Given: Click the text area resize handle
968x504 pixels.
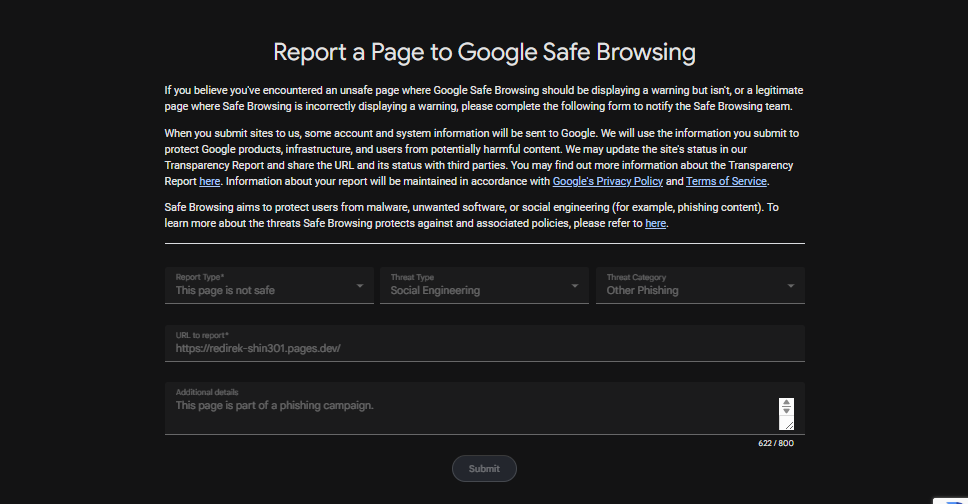Looking at the screenshot, I should [788, 425].
